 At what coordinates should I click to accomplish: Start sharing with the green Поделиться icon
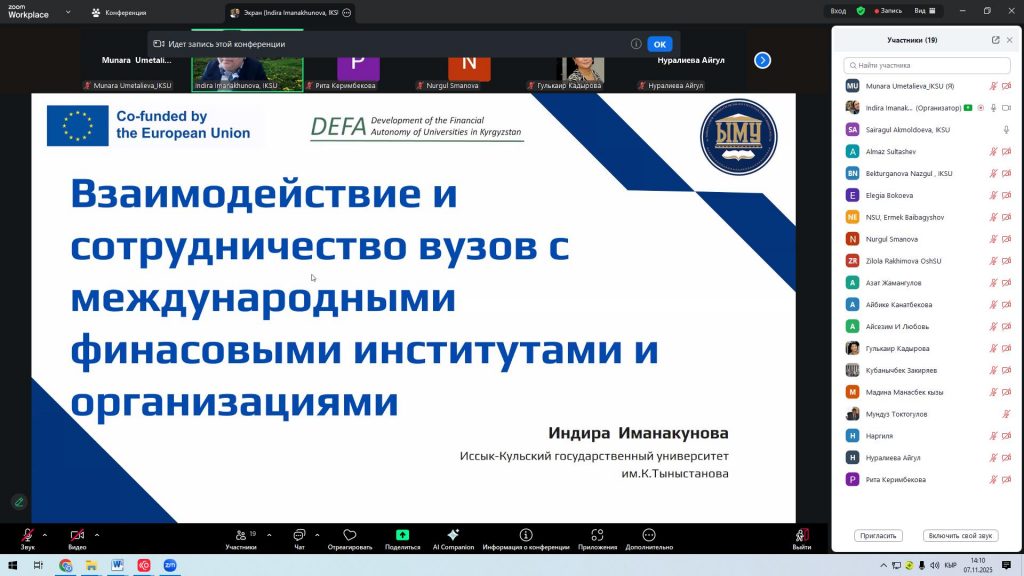point(402,535)
